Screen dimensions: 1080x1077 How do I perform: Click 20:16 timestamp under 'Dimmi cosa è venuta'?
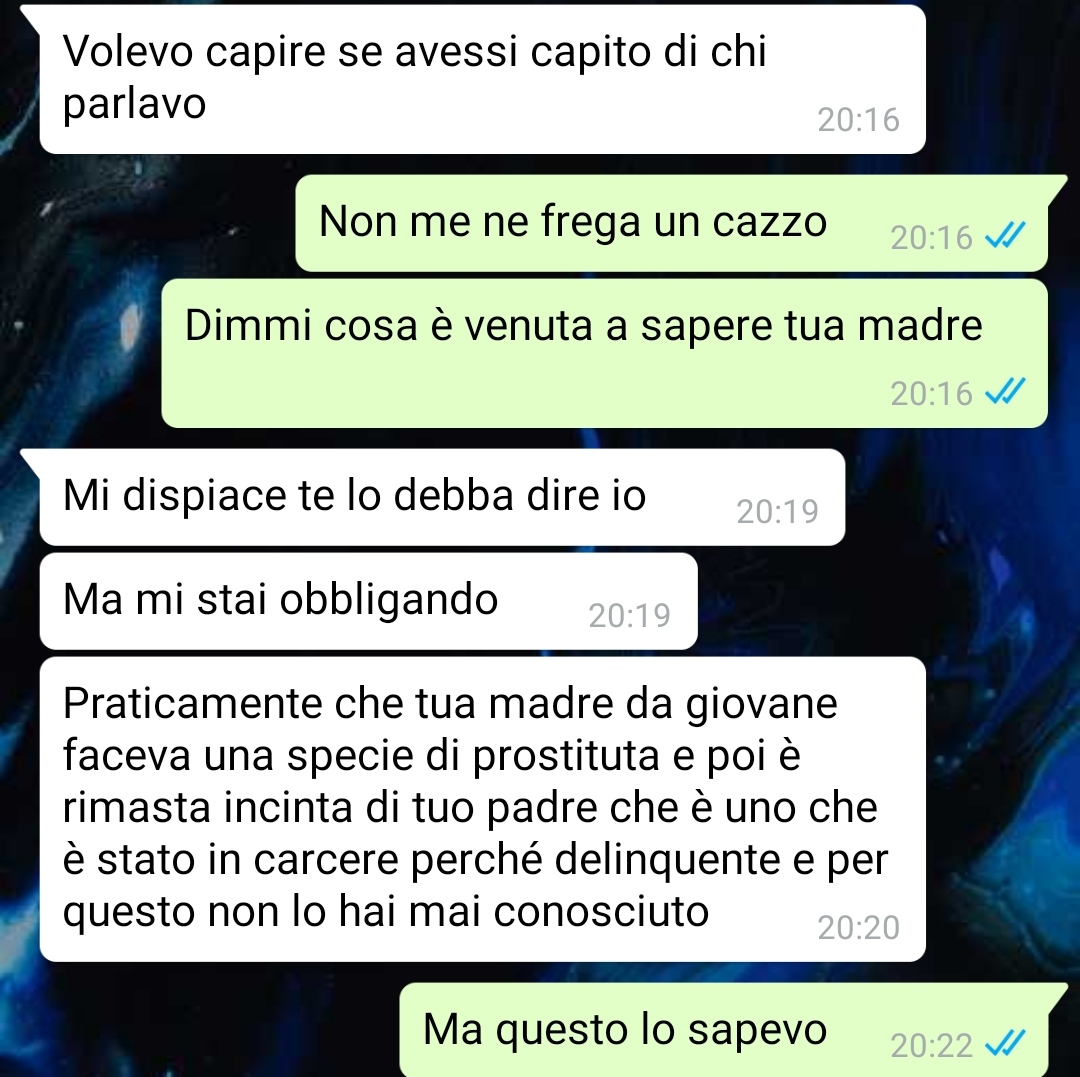(931, 393)
